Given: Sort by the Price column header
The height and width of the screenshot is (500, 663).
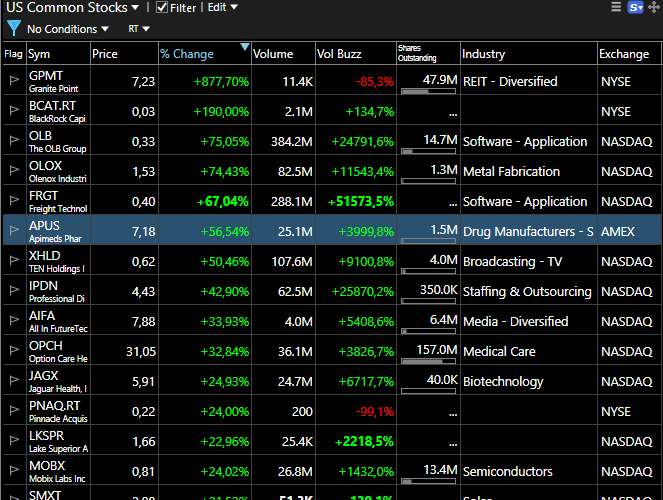Looking at the screenshot, I should coord(124,54).
